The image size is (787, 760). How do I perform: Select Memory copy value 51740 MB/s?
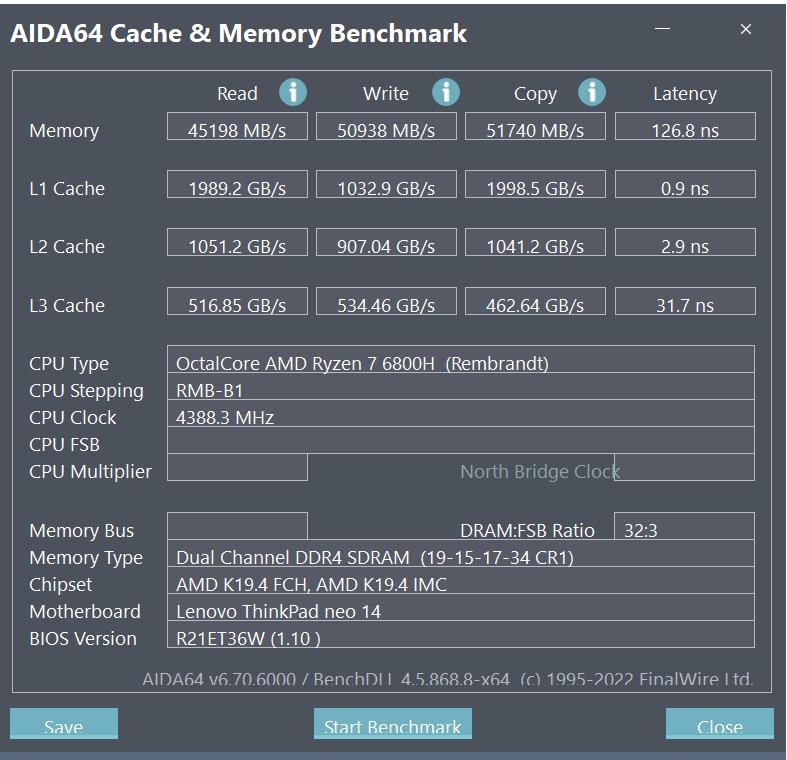[x=535, y=126]
